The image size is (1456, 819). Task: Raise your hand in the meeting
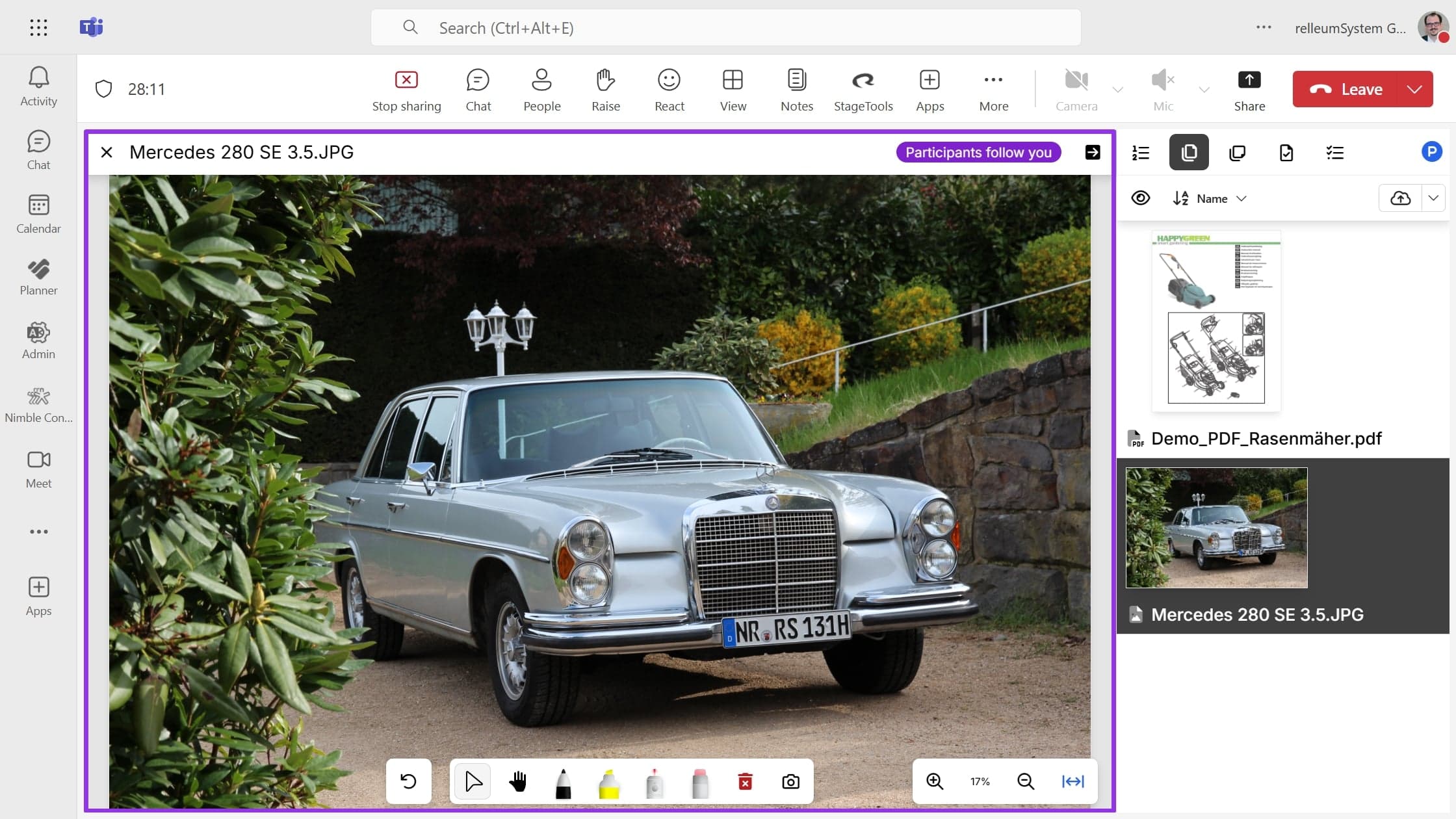pyautogui.click(x=605, y=90)
